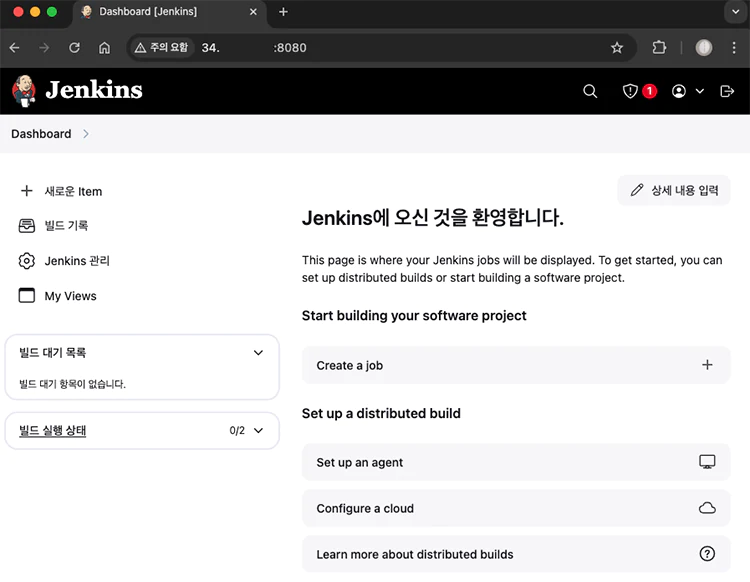The image size is (750, 582).
Task: Open a new browser tab
Action: pyautogui.click(x=283, y=12)
